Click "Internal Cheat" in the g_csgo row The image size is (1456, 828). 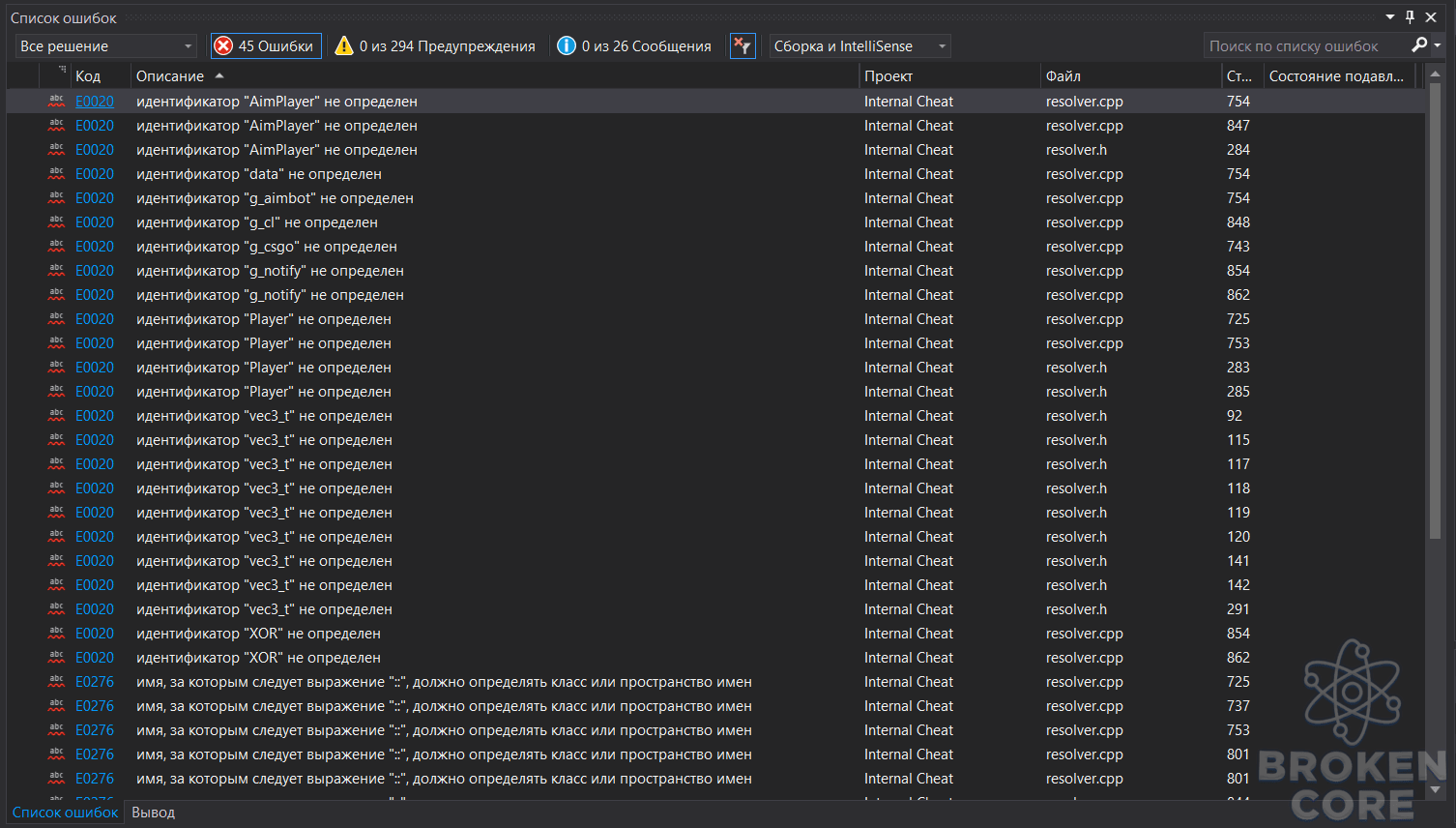tap(909, 247)
